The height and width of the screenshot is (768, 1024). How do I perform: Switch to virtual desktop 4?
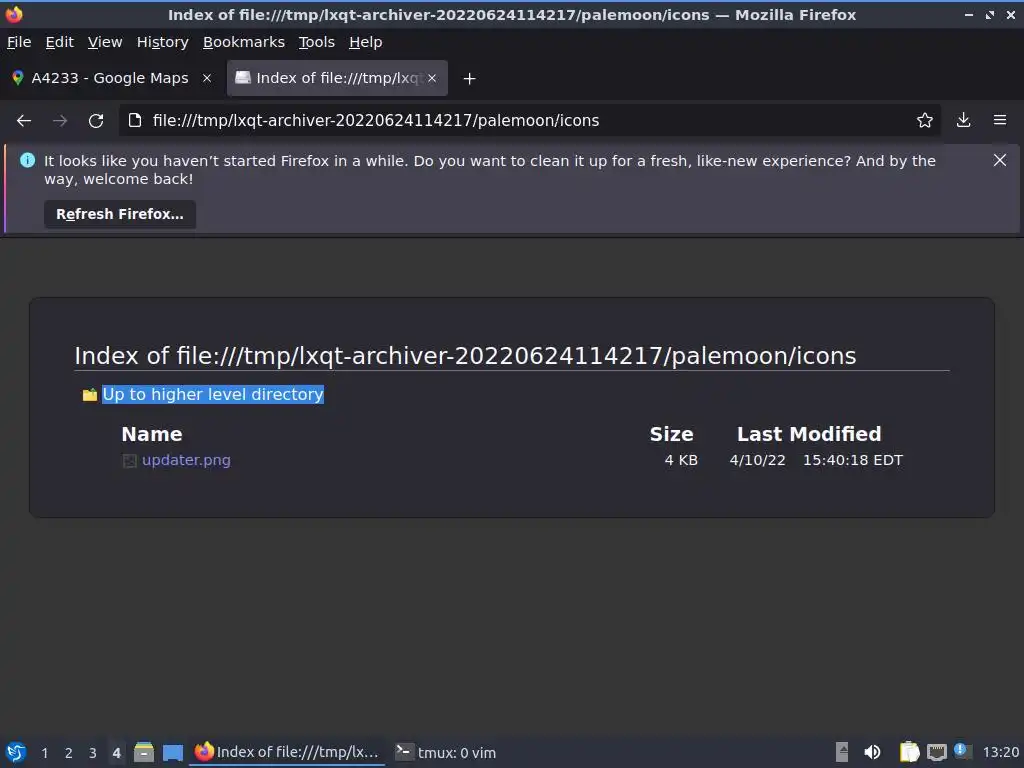tap(116, 753)
